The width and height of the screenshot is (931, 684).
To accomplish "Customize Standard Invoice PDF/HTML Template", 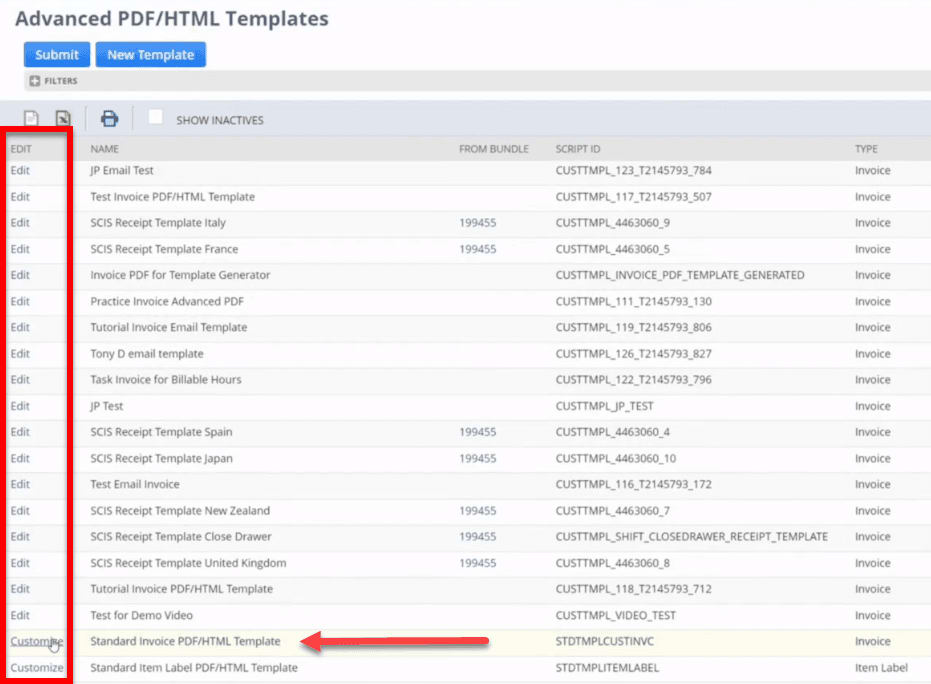I will [37, 641].
